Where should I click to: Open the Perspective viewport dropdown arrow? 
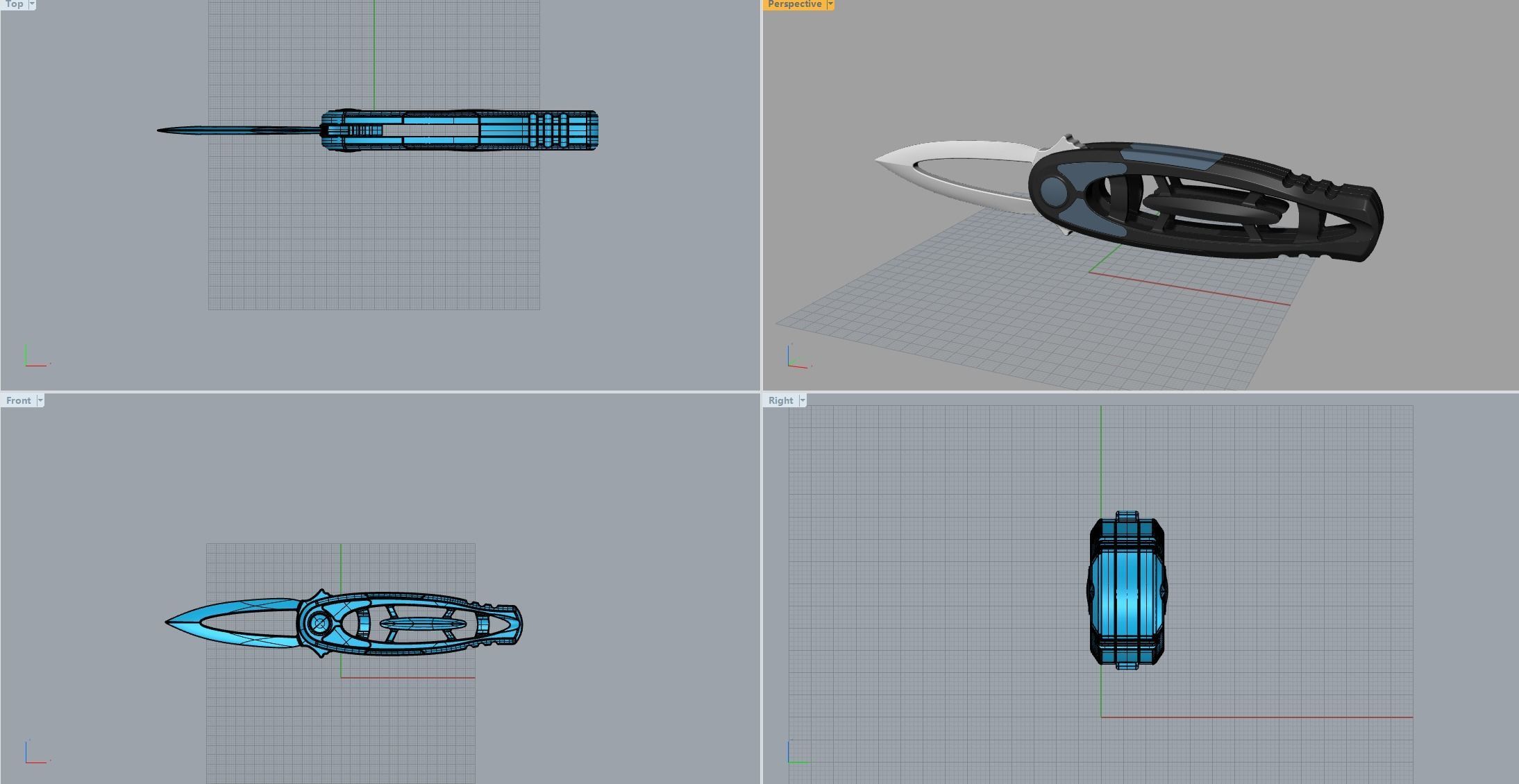tap(830, 4)
